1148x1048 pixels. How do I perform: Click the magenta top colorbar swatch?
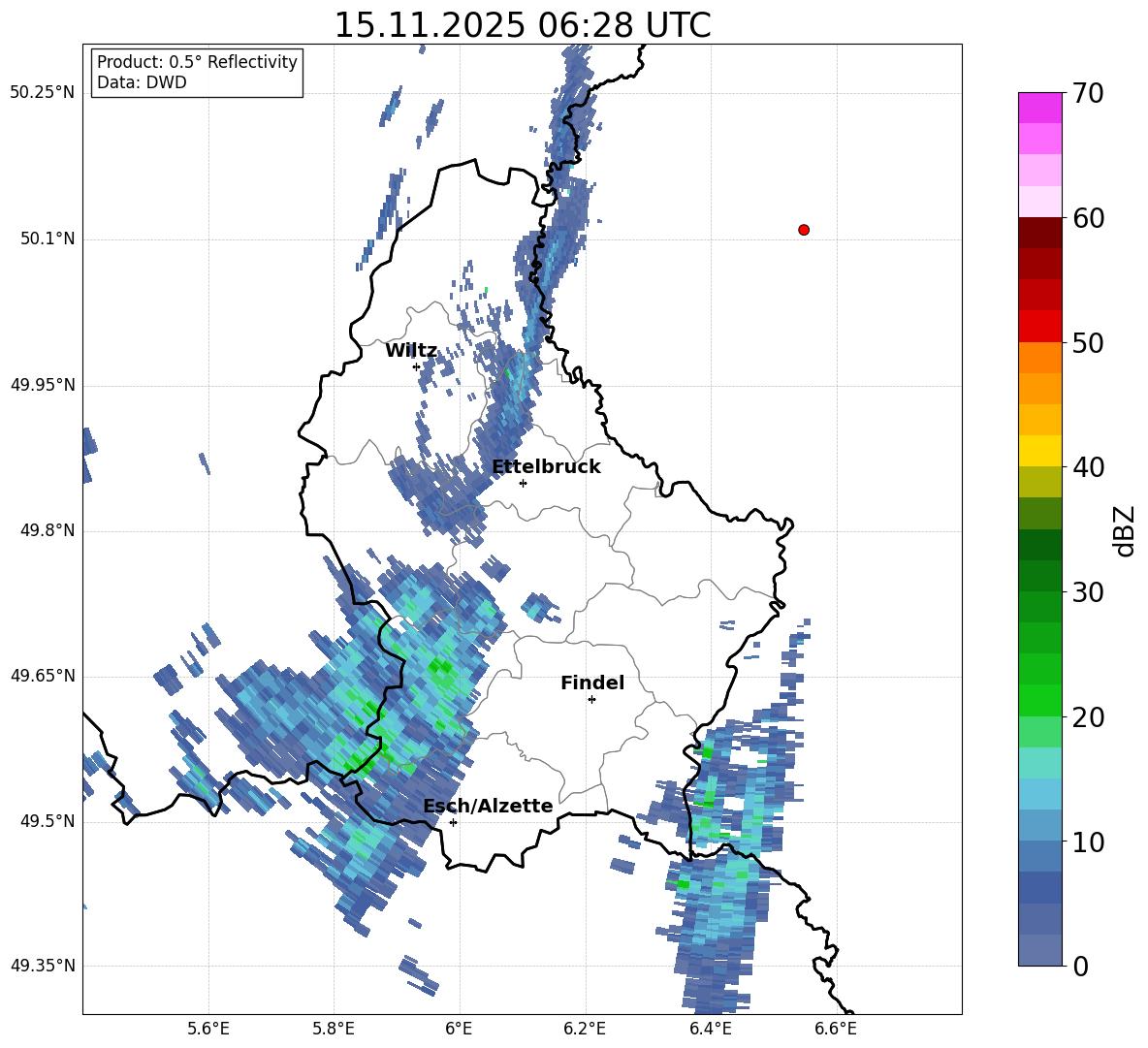1040,108
